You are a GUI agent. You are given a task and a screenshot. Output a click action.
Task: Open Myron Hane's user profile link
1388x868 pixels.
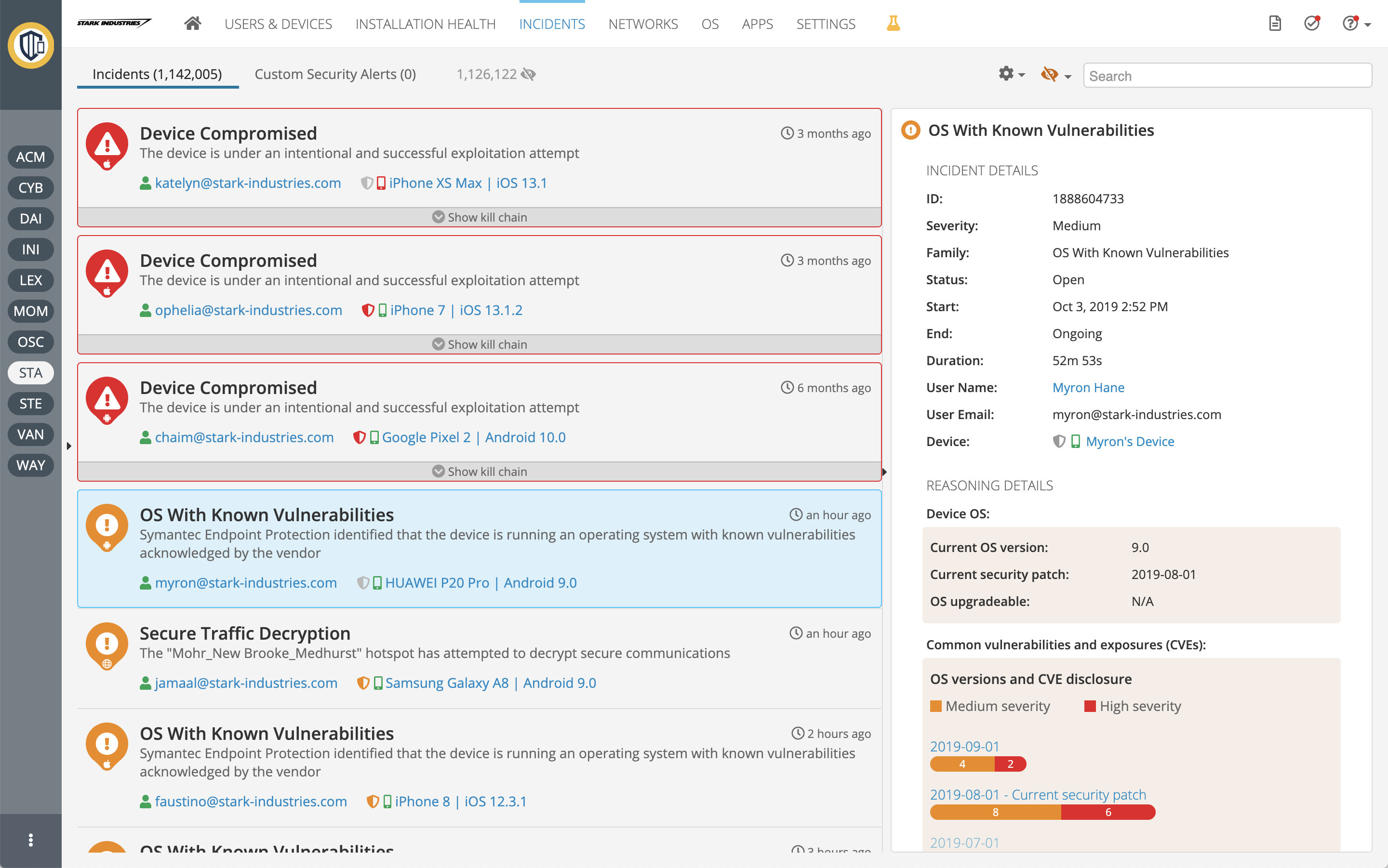pyautogui.click(x=1088, y=387)
